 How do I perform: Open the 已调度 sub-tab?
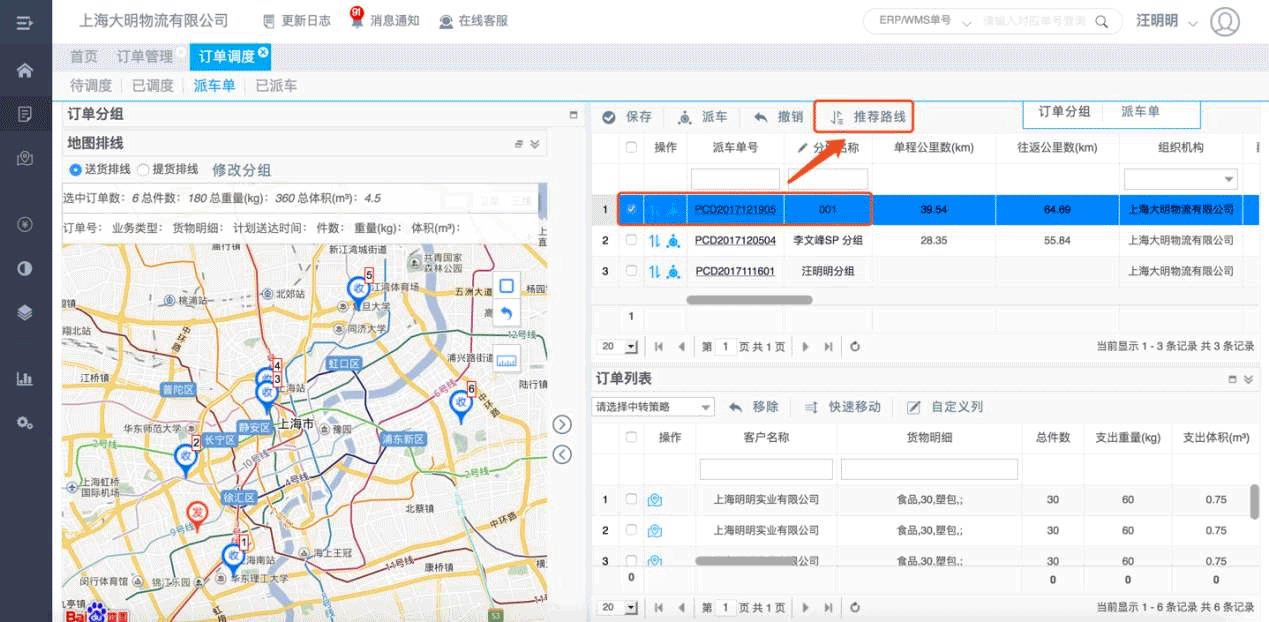click(153, 86)
